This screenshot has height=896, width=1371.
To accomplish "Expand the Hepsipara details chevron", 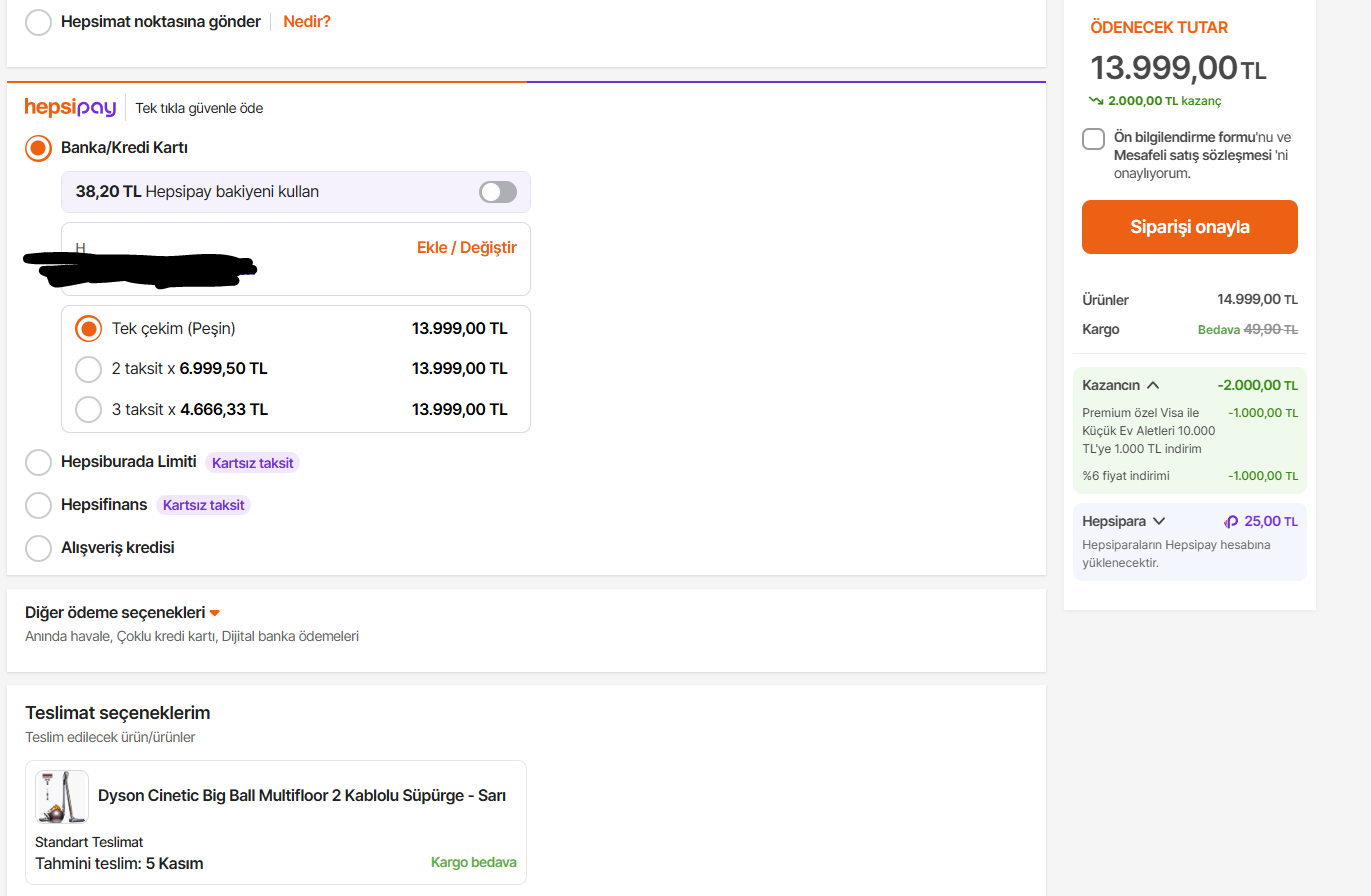I will (x=1159, y=521).
